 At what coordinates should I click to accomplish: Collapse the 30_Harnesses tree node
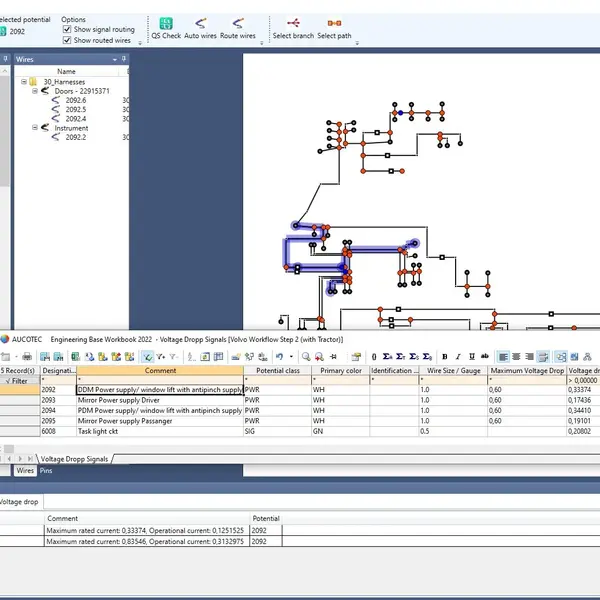point(22,82)
